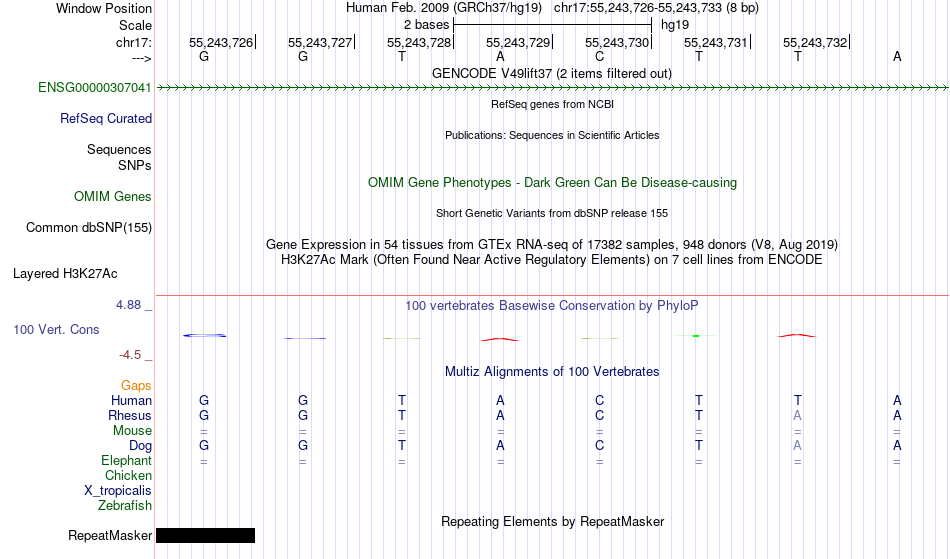Select the Rhesus alignment row label
Image resolution: width=950 pixels, height=559 pixels.
coord(130,415)
